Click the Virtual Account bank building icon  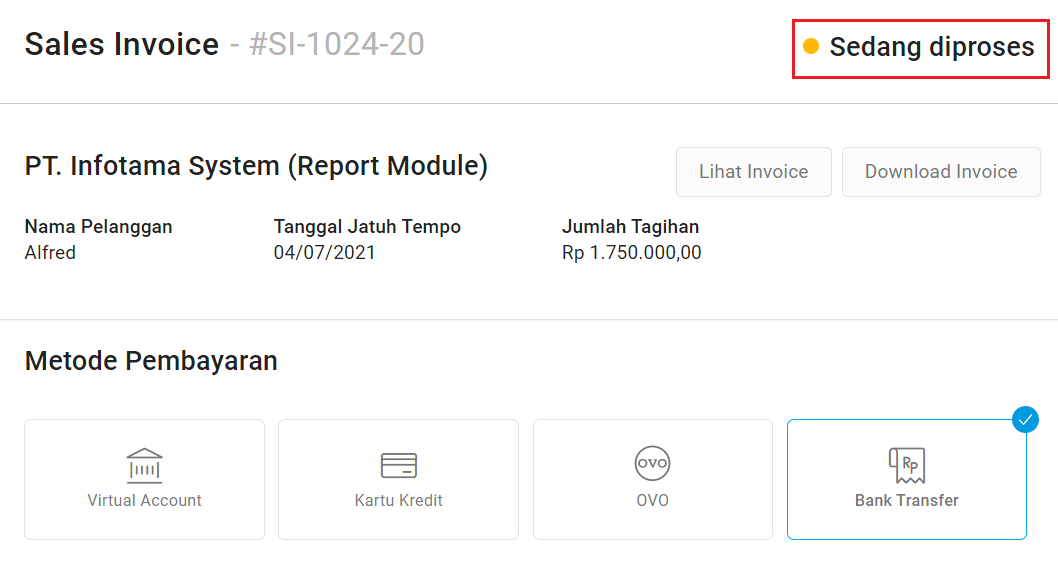point(144,465)
